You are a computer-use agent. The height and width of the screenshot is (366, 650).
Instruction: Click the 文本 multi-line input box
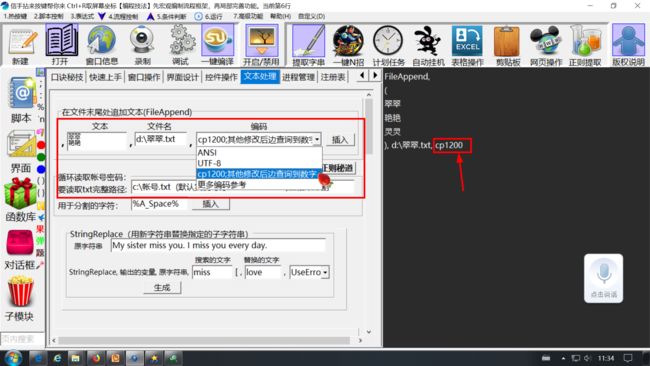(x=97, y=141)
